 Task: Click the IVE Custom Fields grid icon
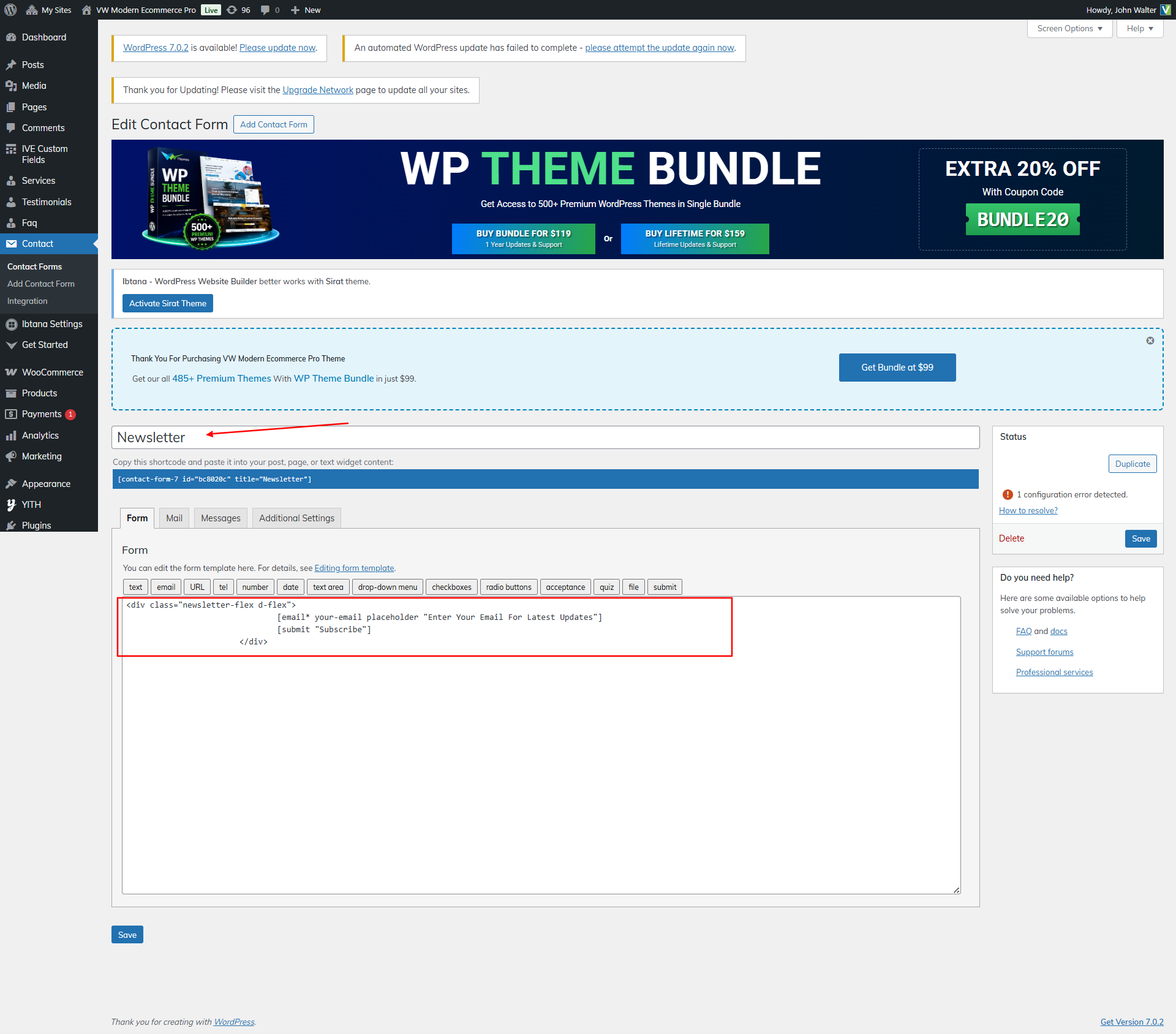11,149
